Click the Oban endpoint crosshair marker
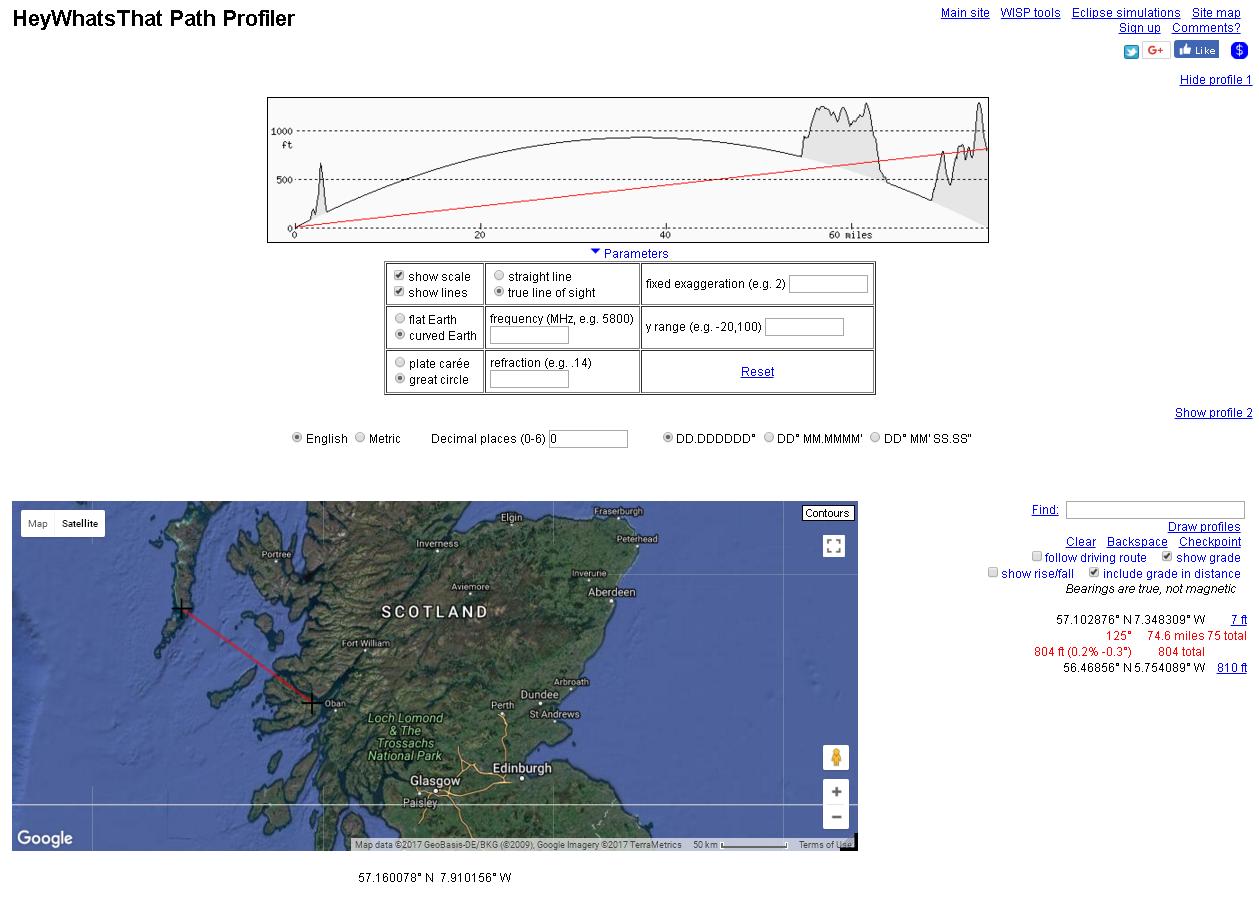 pyautogui.click(x=311, y=703)
